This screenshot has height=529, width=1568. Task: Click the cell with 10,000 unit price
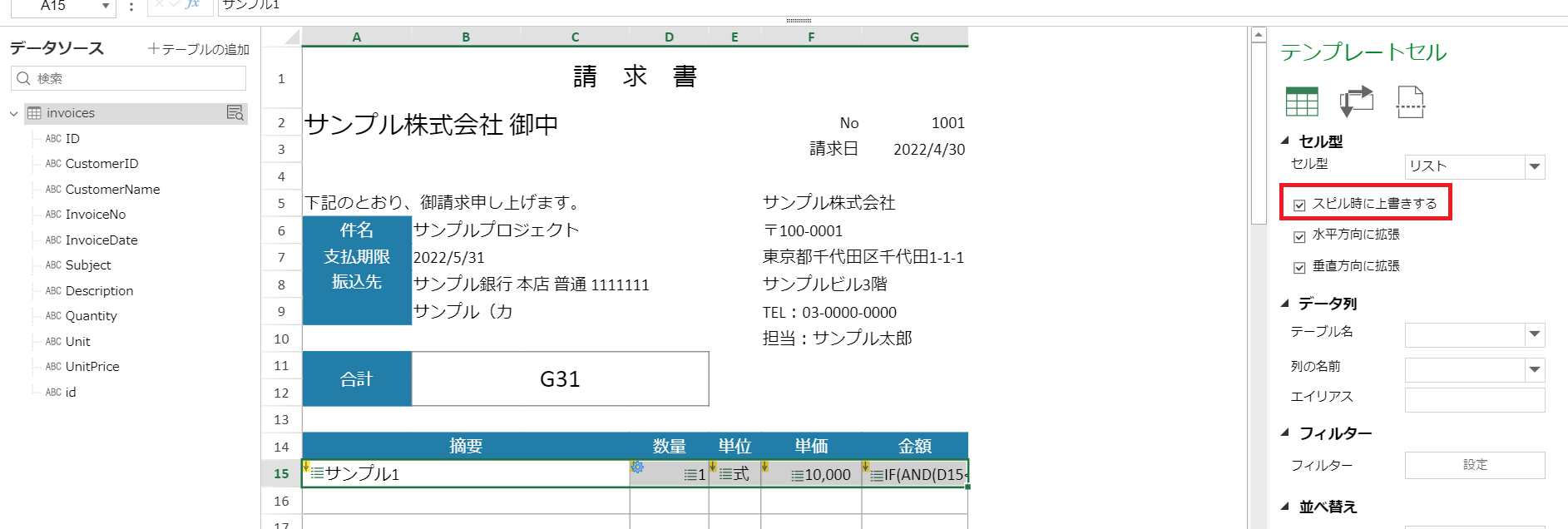811,473
